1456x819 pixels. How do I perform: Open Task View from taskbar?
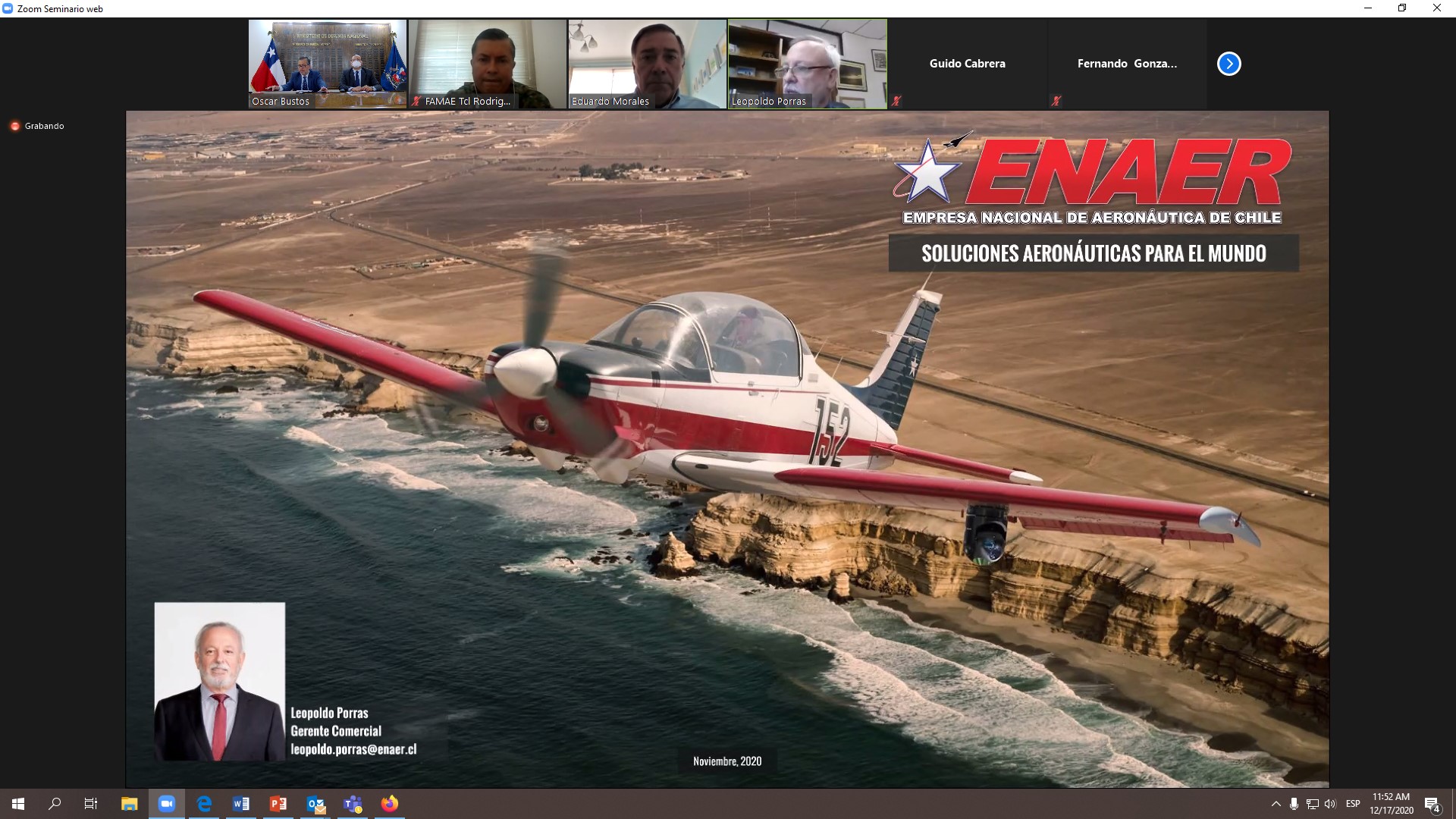pyautogui.click(x=91, y=804)
